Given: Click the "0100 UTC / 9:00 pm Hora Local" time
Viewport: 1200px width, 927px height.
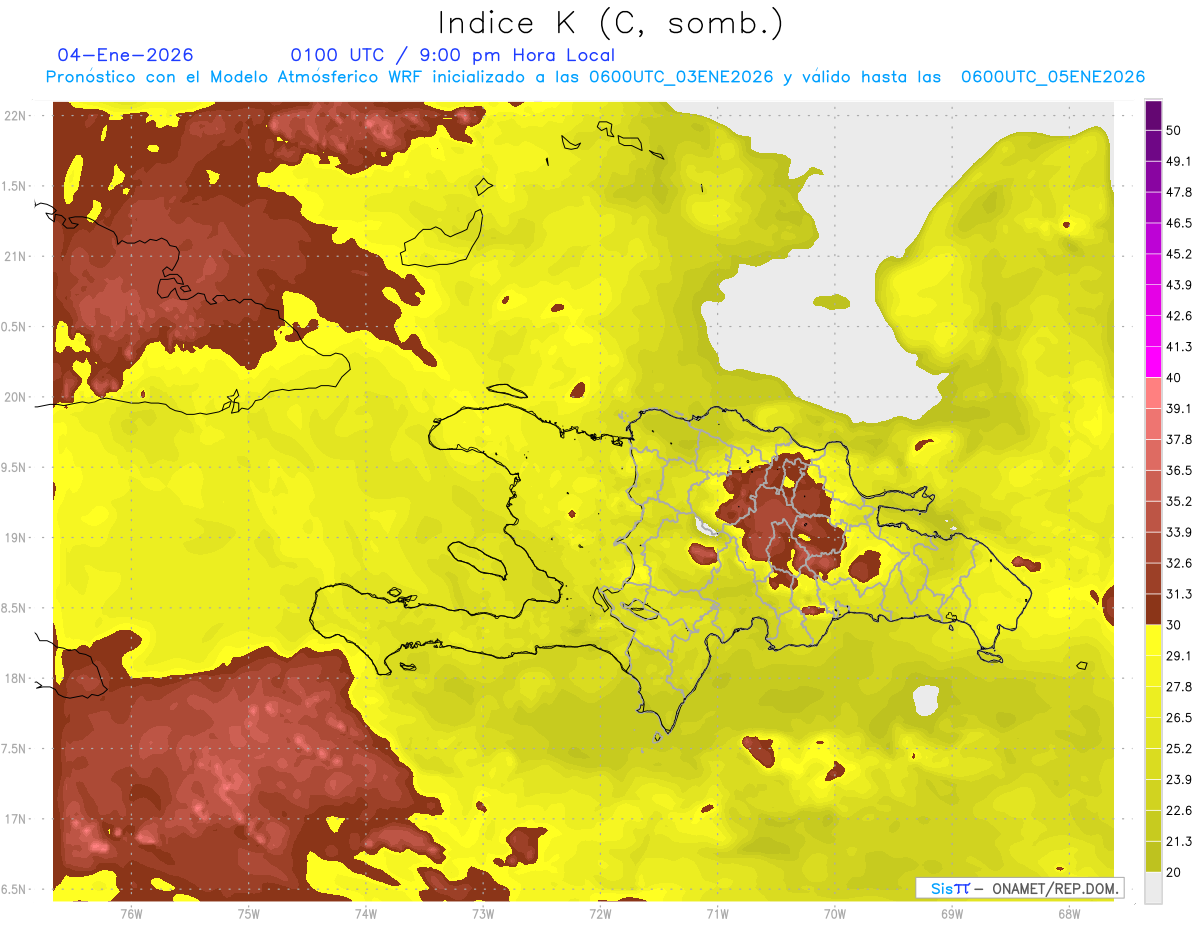Looking at the screenshot, I should click(x=452, y=55).
